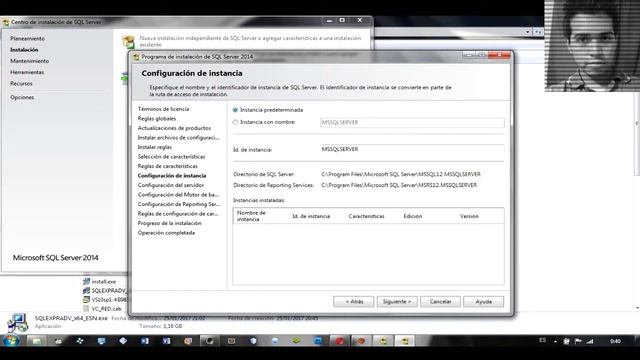Click the new standalone installation box icon

[x=128, y=42]
